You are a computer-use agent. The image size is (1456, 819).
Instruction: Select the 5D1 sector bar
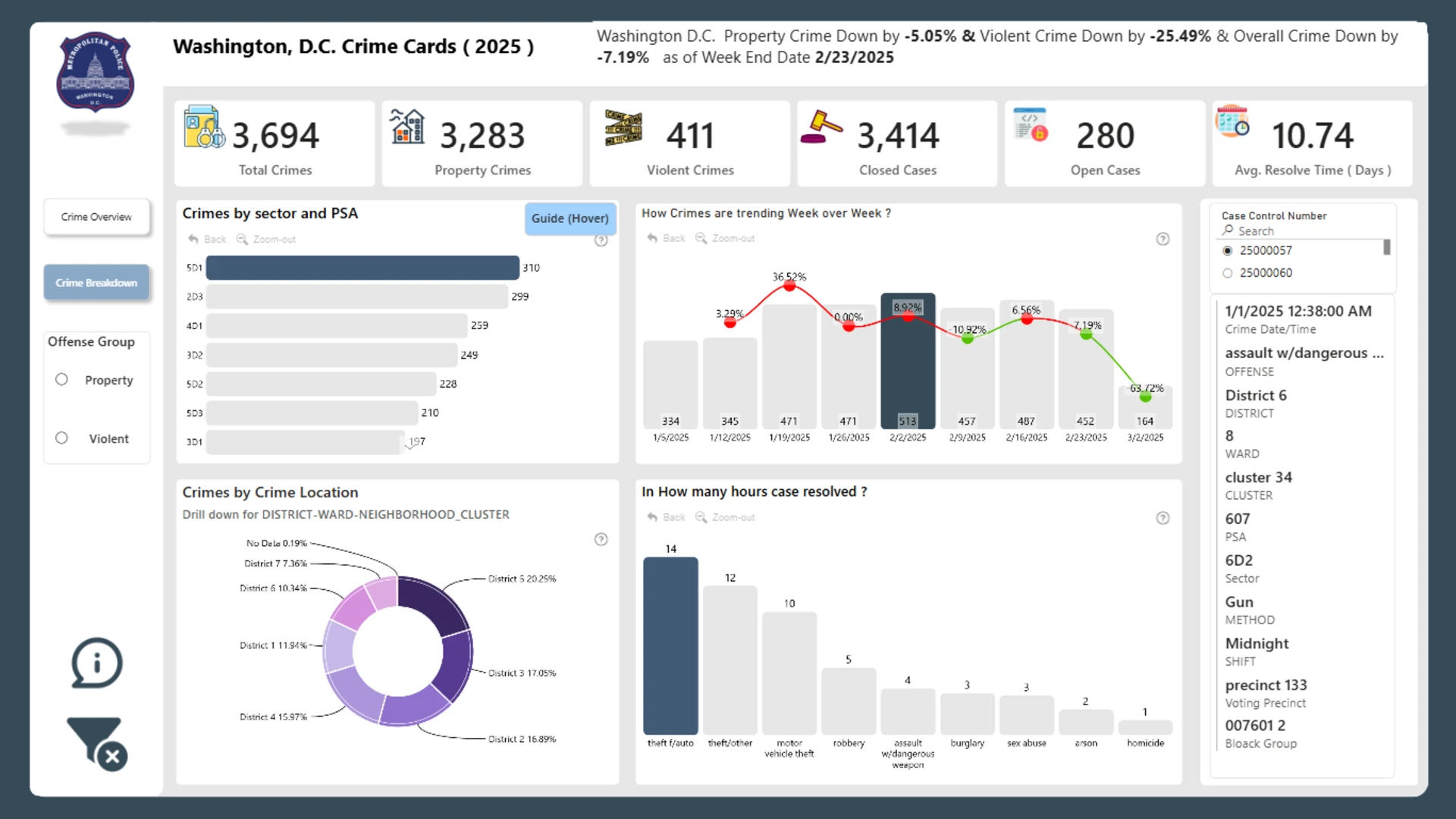362,268
